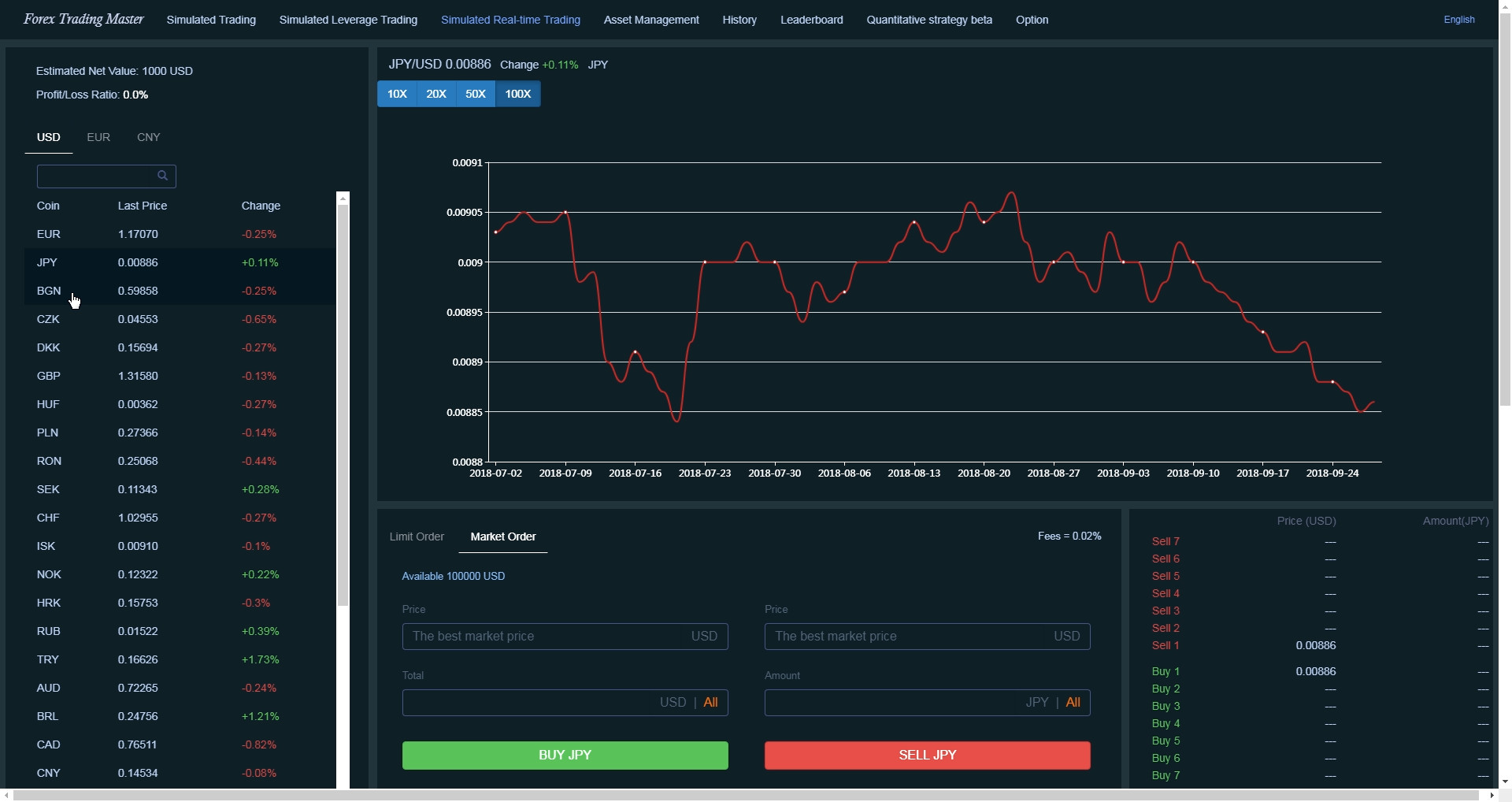Switch to 50X leverage
The width and height of the screenshot is (1512, 802).
[x=475, y=94]
